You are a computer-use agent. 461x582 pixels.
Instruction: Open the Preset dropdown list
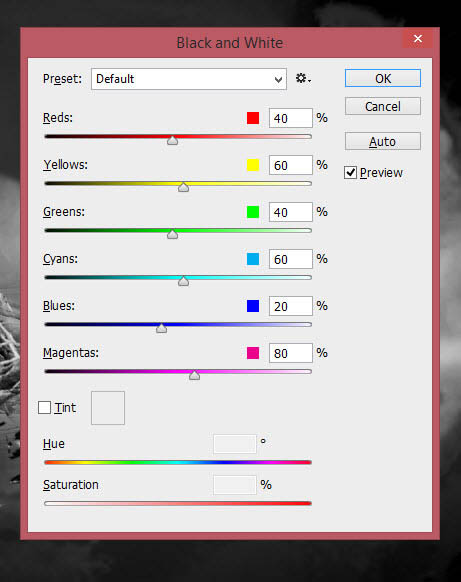(189, 79)
